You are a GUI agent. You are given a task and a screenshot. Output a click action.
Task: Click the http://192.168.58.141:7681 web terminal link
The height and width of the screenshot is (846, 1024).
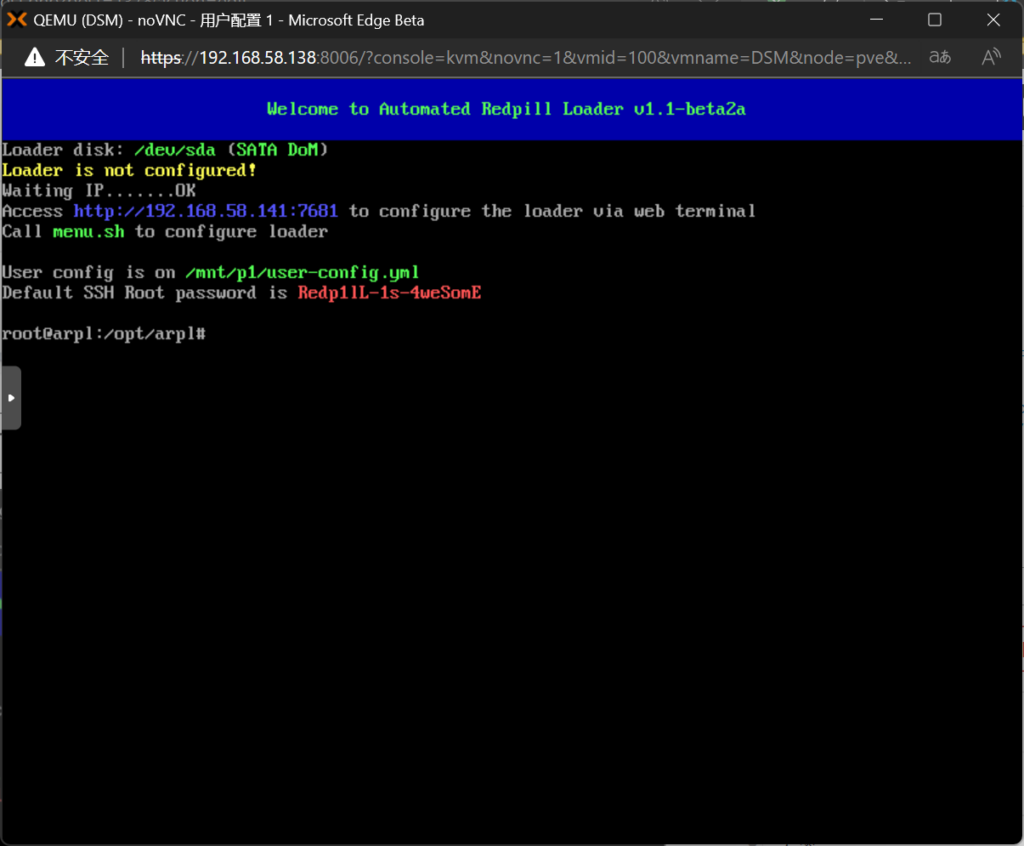pos(205,211)
